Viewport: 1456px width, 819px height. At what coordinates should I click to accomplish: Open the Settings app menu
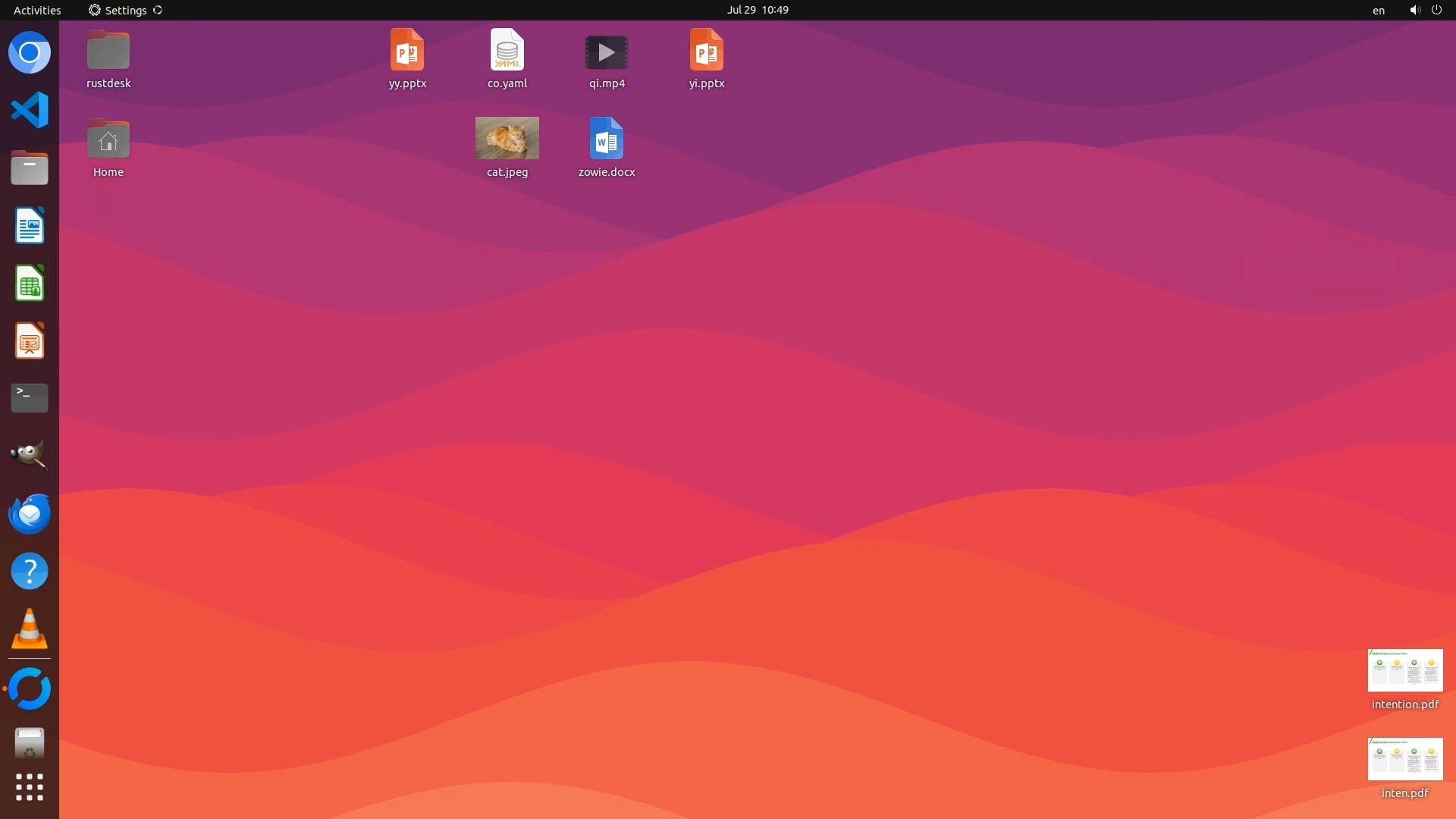pos(125,10)
